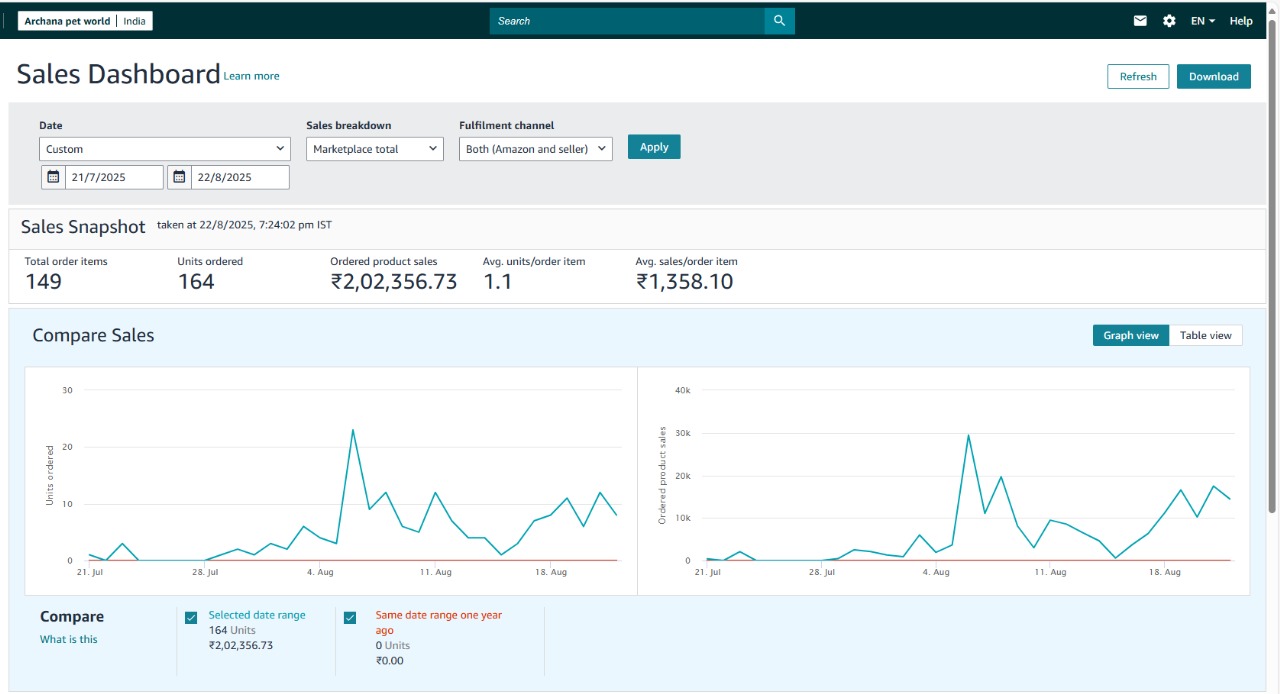Image resolution: width=1280 pixels, height=694 pixels.
Task: Download the sales report
Action: click(x=1213, y=77)
